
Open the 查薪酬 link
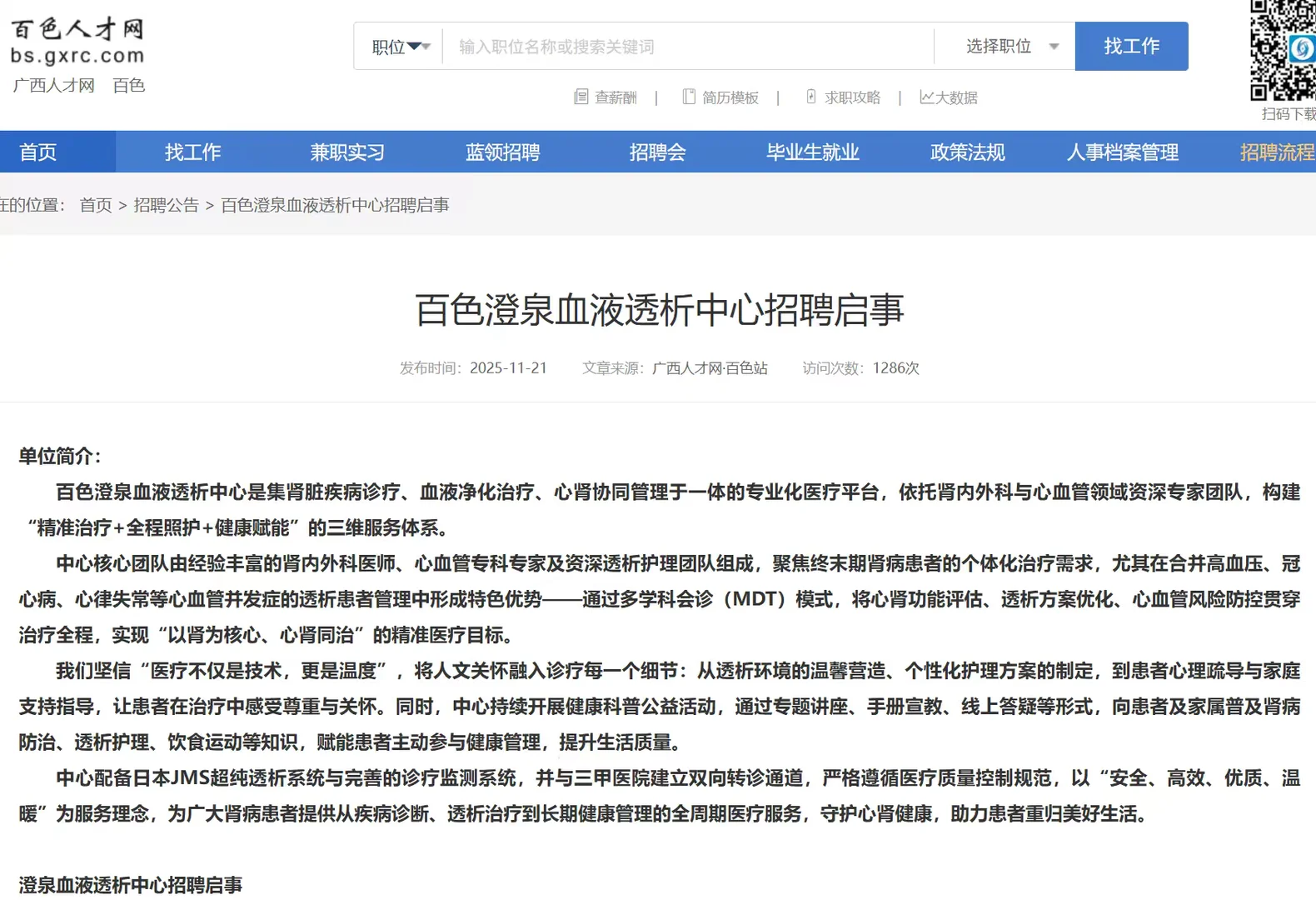[x=616, y=97]
